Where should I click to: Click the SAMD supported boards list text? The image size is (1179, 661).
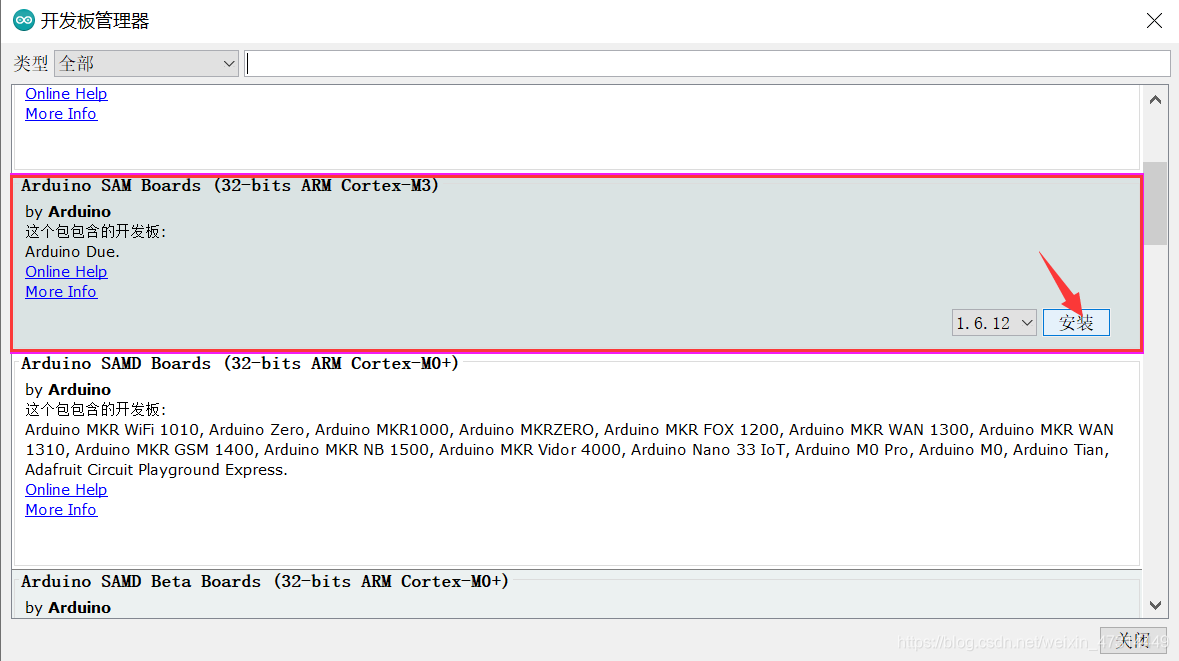(x=569, y=450)
